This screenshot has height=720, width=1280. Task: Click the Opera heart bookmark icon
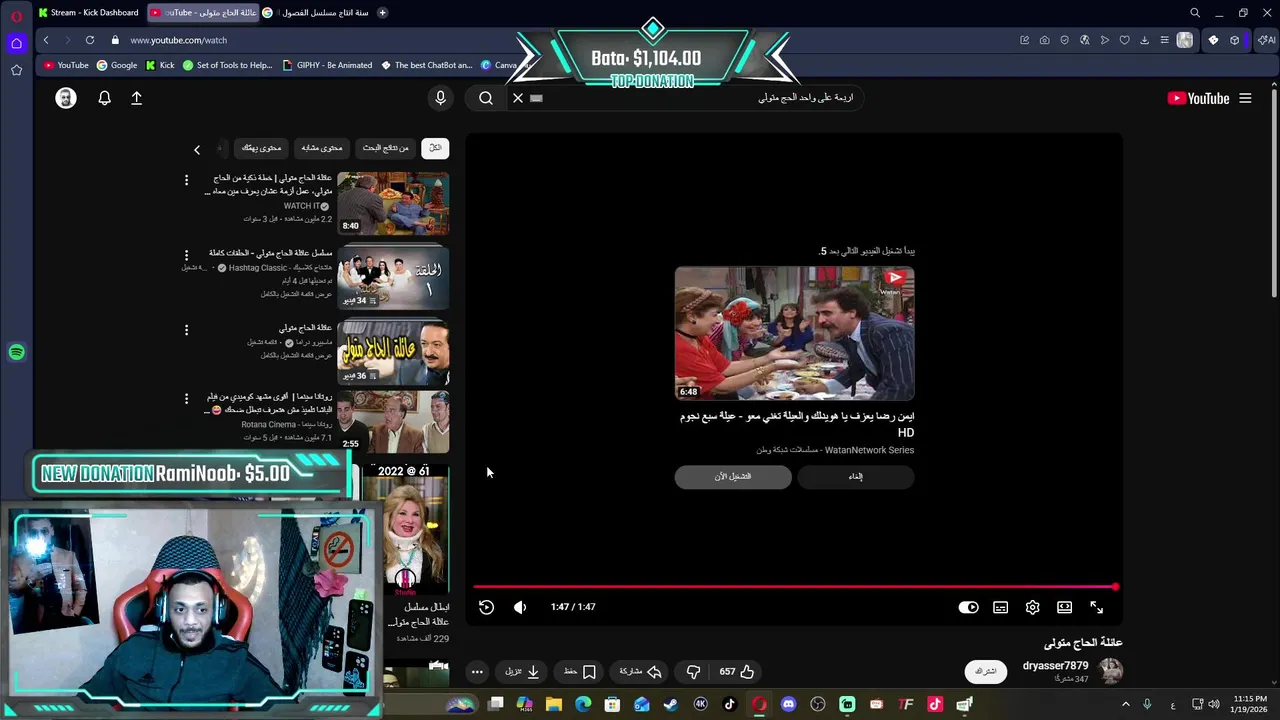pos(1125,40)
